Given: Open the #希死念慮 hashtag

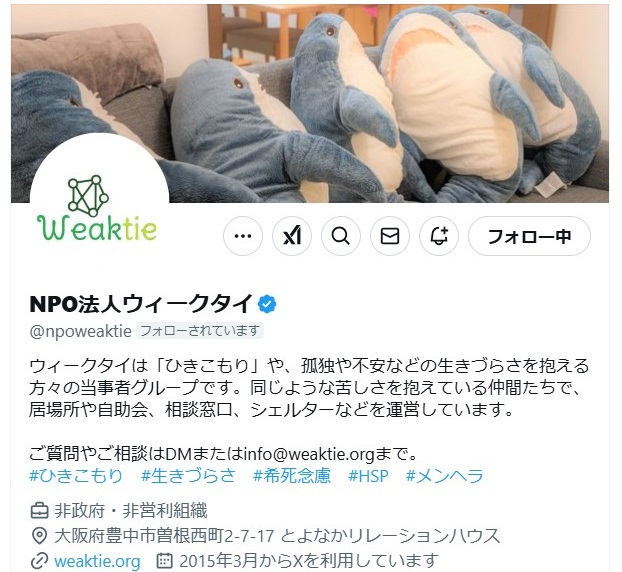Looking at the screenshot, I should (x=292, y=476).
